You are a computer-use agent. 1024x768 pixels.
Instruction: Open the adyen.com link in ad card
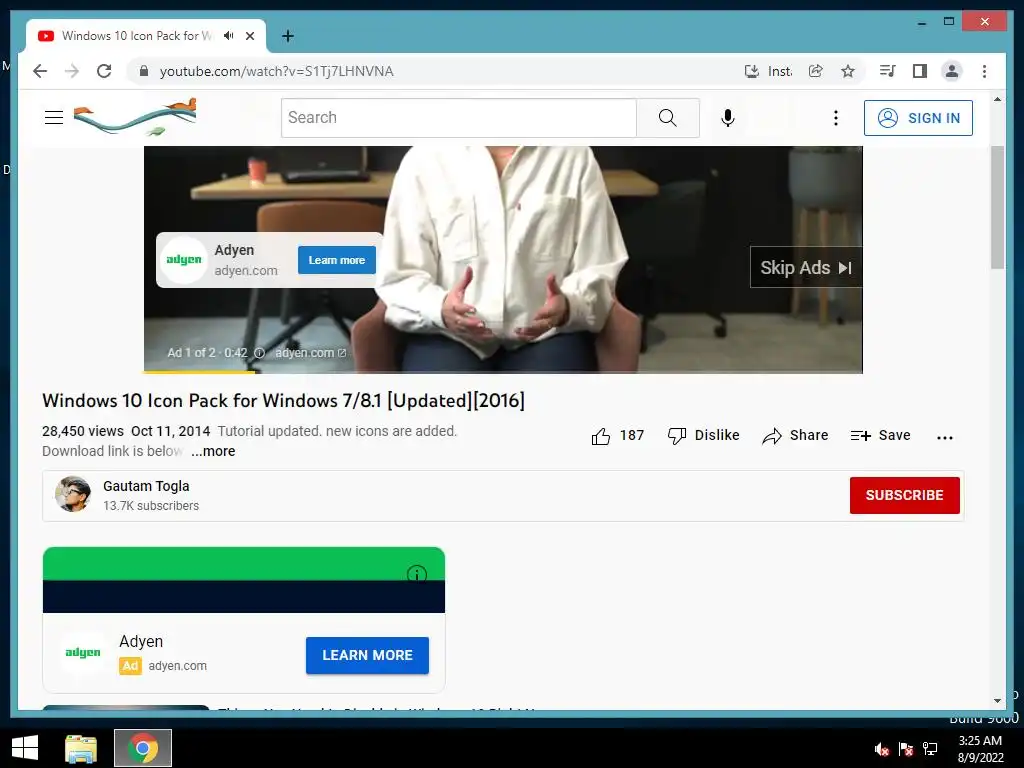pos(177,665)
